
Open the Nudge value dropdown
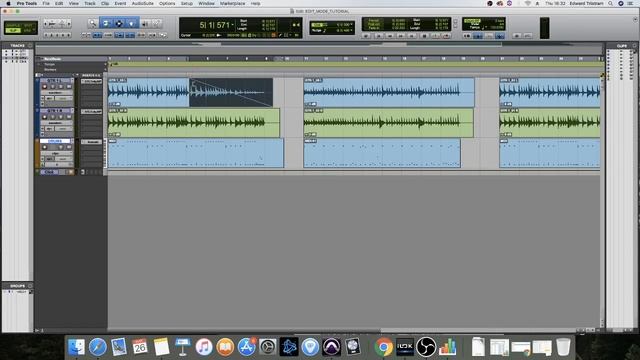pyautogui.click(x=351, y=30)
